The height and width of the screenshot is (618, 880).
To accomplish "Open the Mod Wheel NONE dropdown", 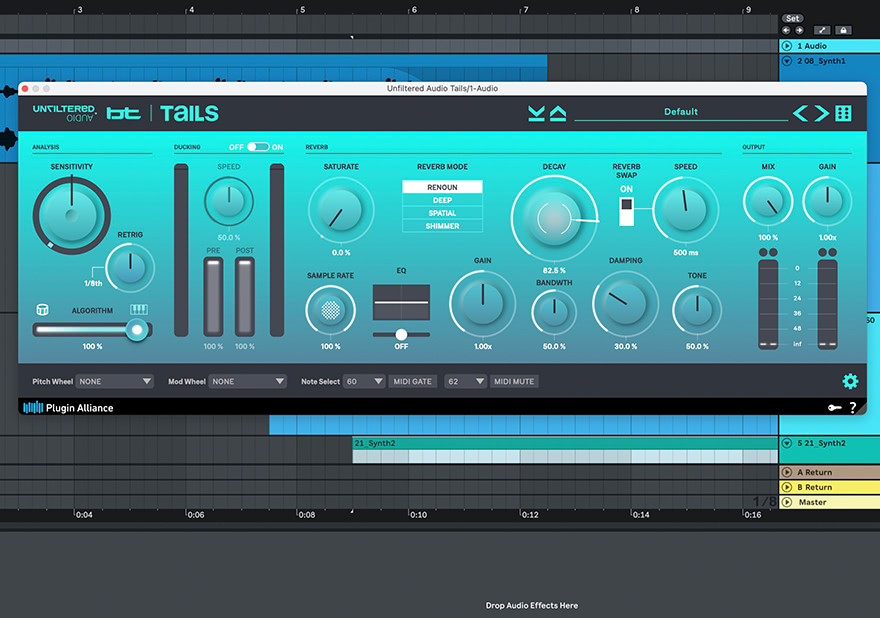I will [x=248, y=381].
